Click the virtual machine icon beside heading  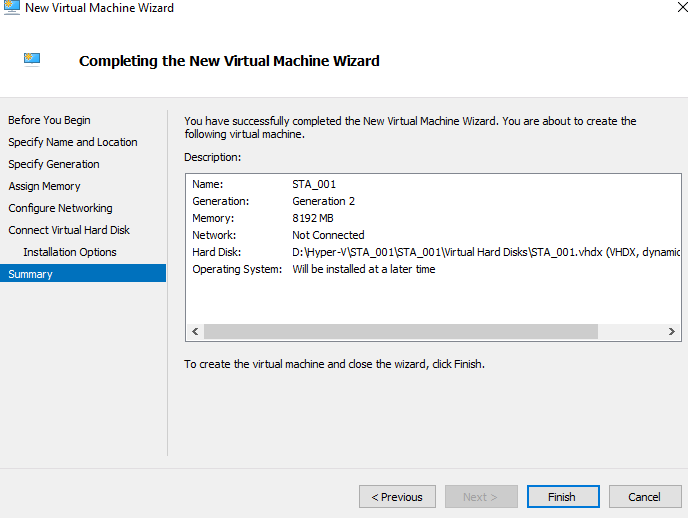point(32,59)
